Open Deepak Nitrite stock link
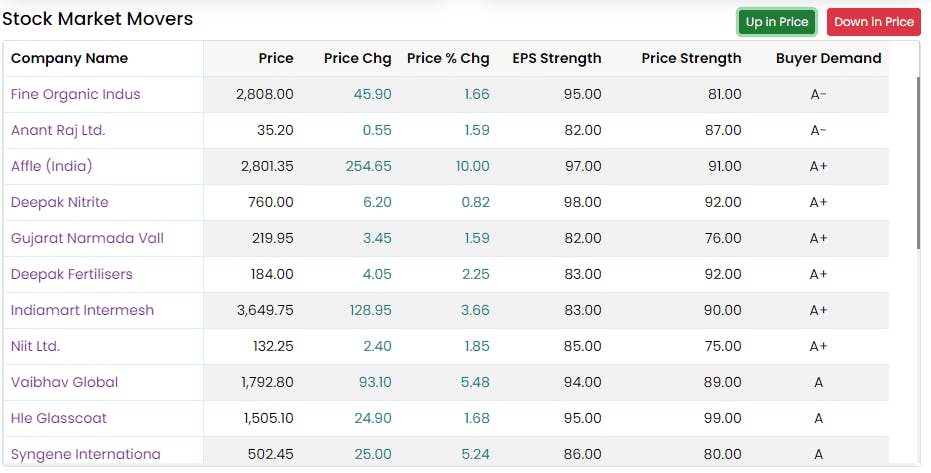 59,202
